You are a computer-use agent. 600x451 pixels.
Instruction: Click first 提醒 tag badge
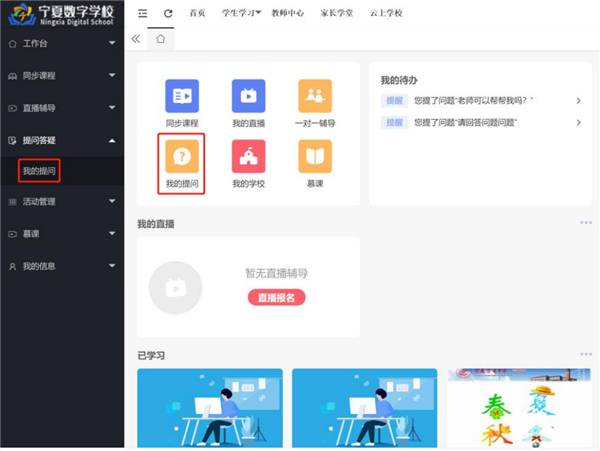pos(395,101)
